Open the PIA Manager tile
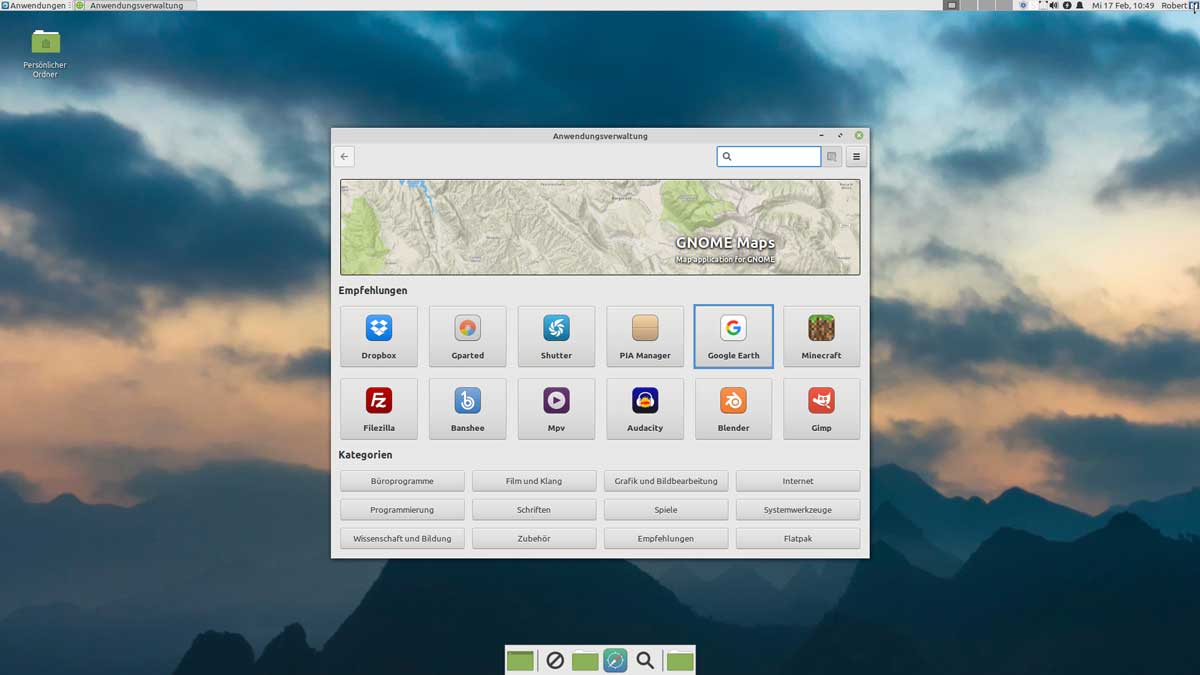 [645, 337]
